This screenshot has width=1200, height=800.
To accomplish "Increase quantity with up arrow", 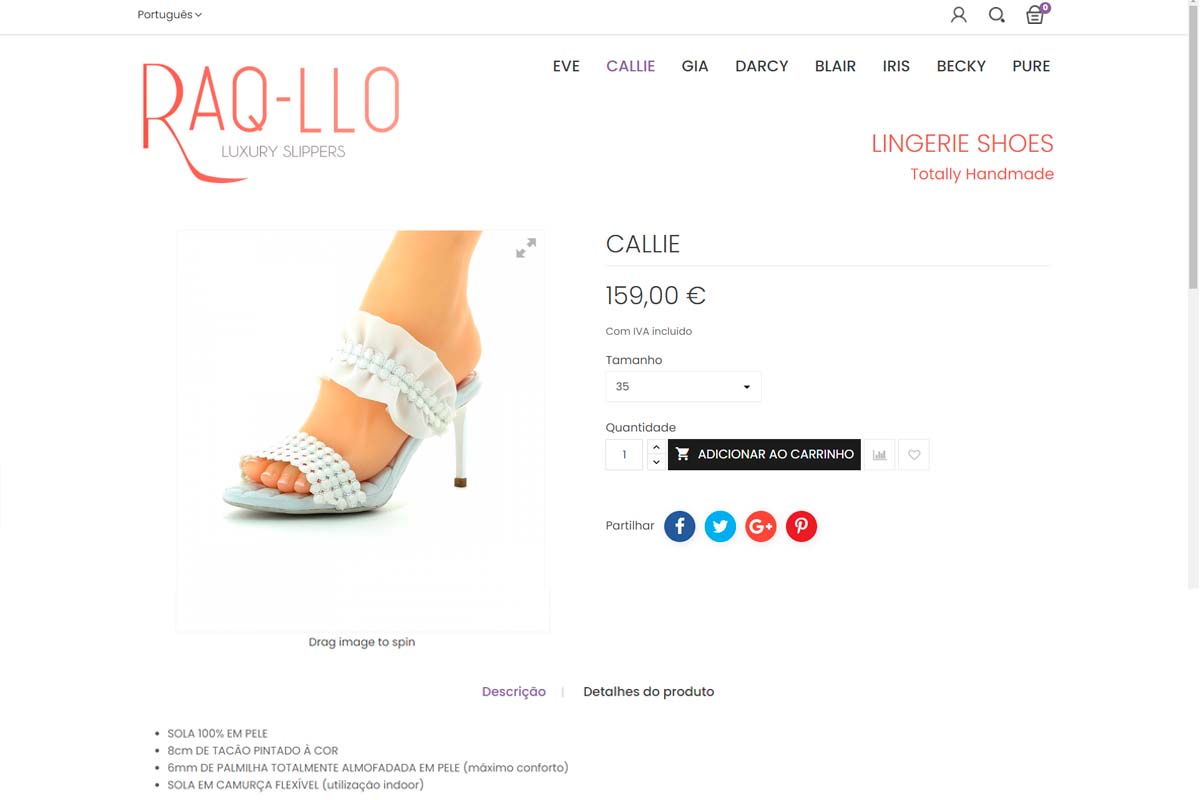I will click(656, 447).
